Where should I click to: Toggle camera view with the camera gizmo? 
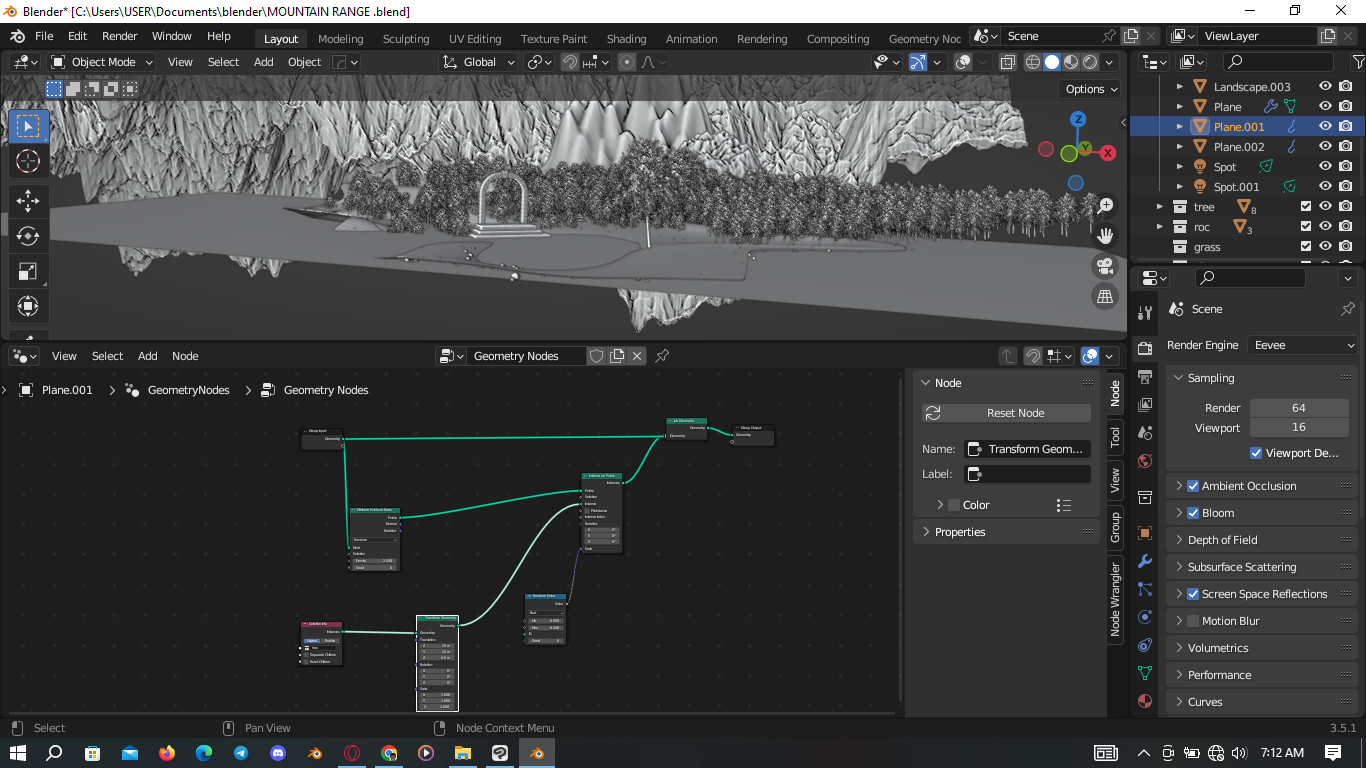pyautogui.click(x=1105, y=266)
